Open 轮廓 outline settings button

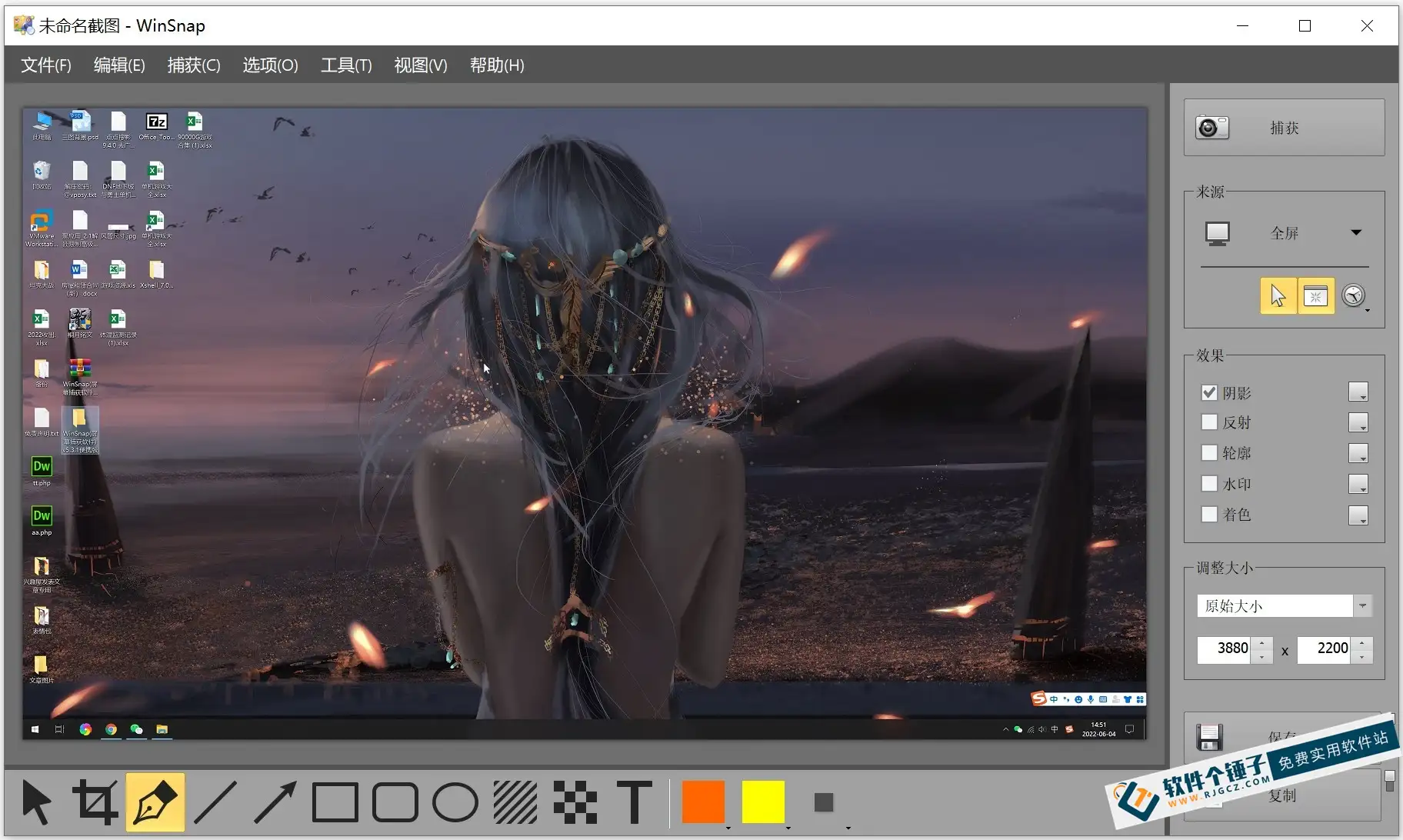pos(1358,453)
